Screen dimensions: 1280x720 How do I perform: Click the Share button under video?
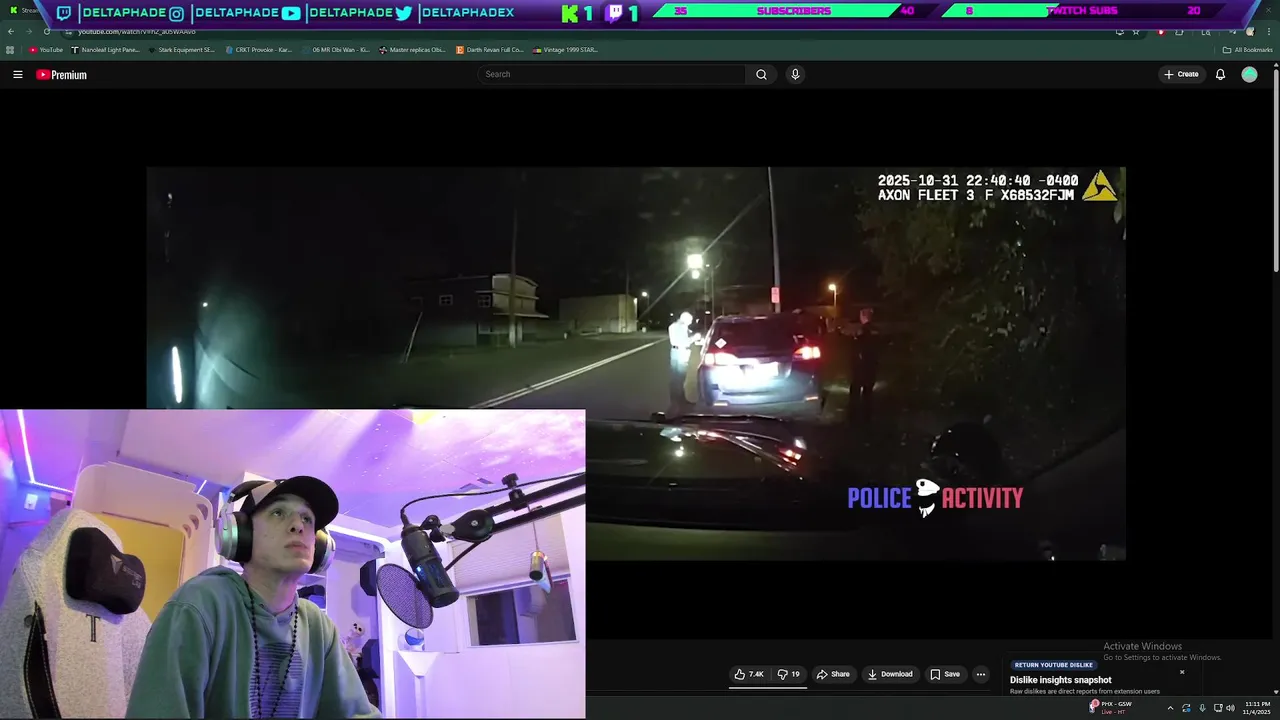[833, 674]
